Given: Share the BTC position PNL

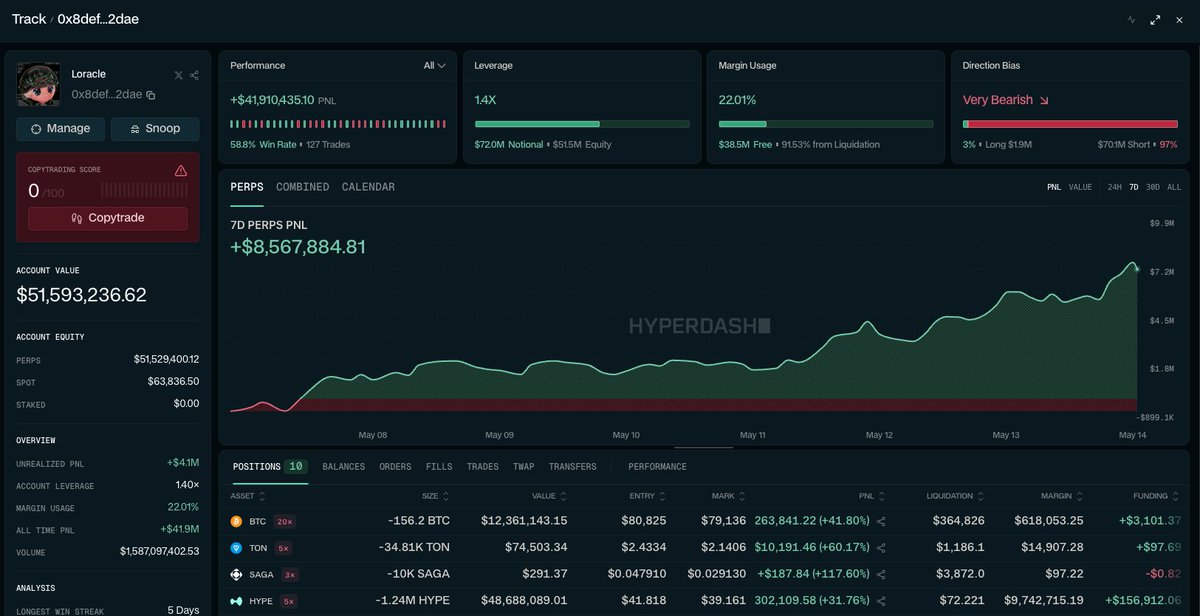Looking at the screenshot, I should coord(881,521).
